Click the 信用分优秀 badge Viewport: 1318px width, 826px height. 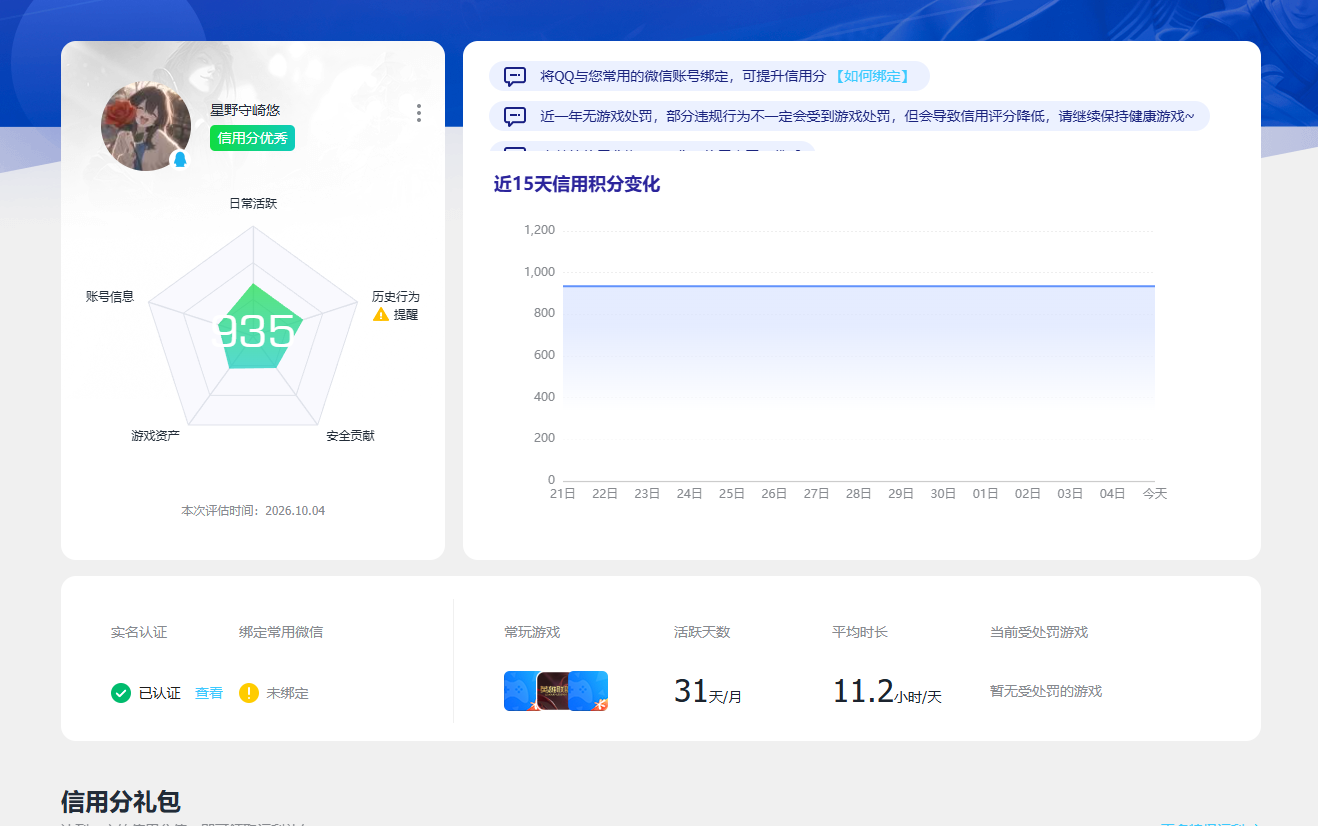(x=252, y=138)
